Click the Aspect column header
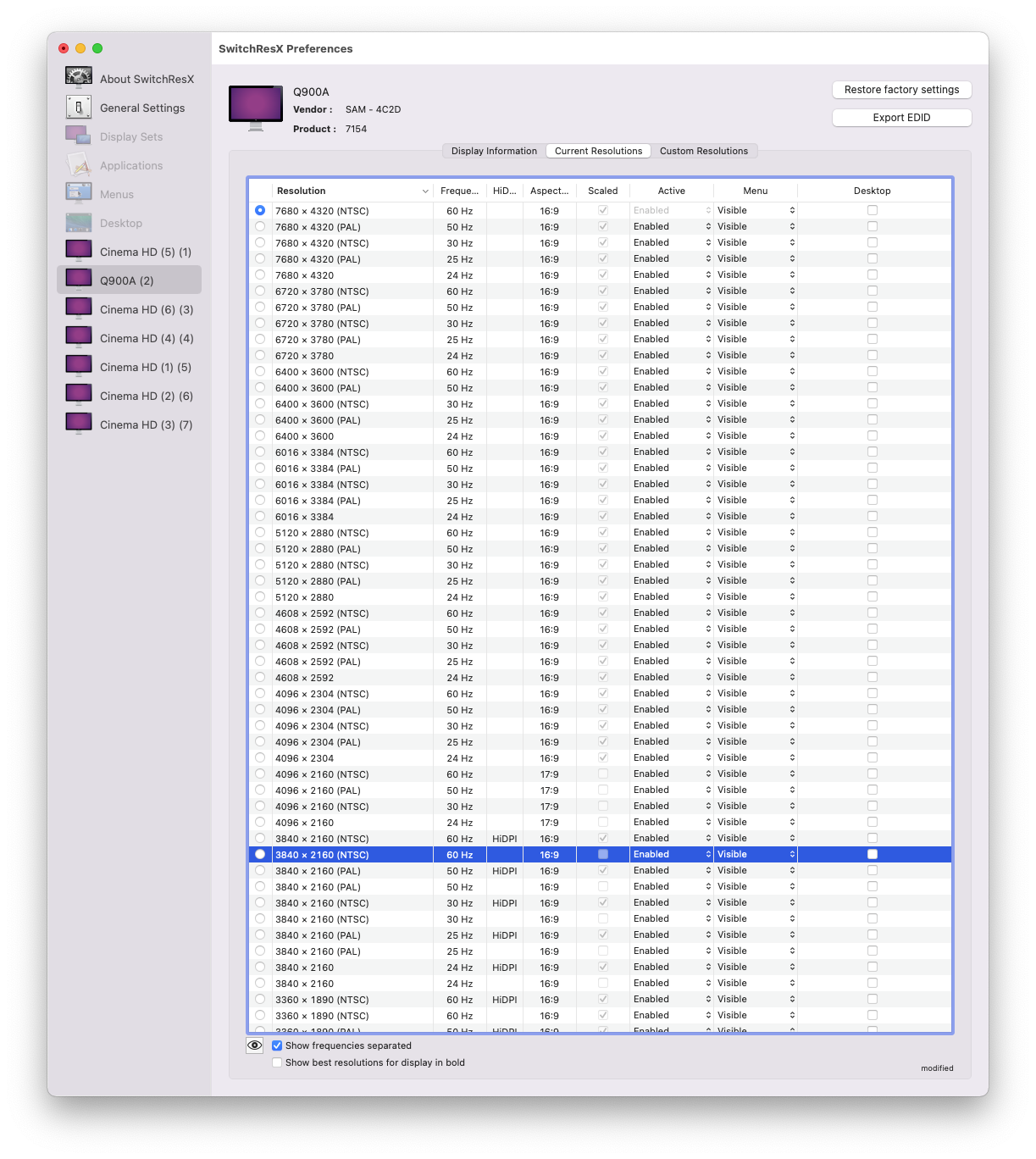 point(550,191)
